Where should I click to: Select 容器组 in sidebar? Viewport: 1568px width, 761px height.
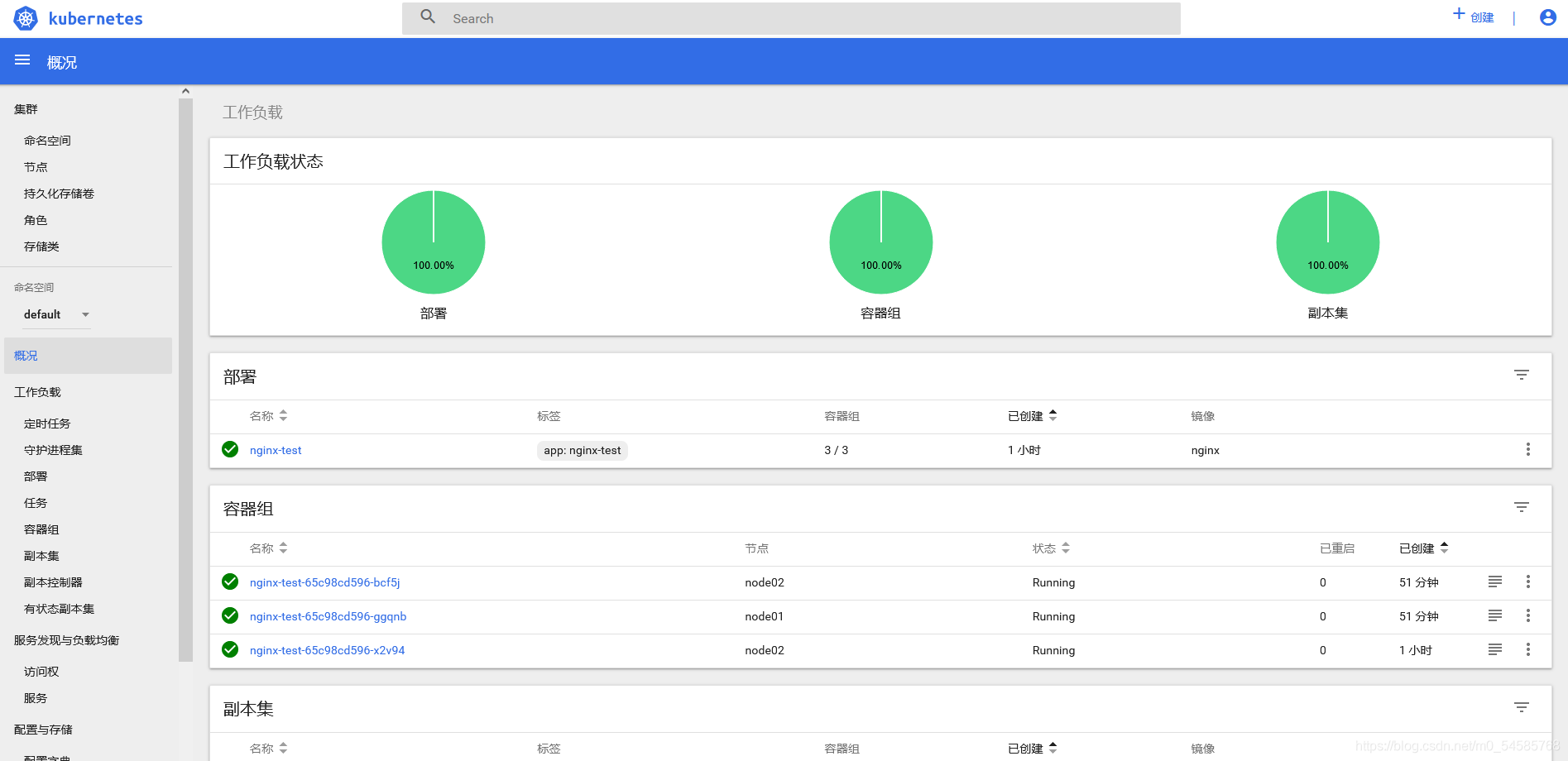(x=41, y=529)
